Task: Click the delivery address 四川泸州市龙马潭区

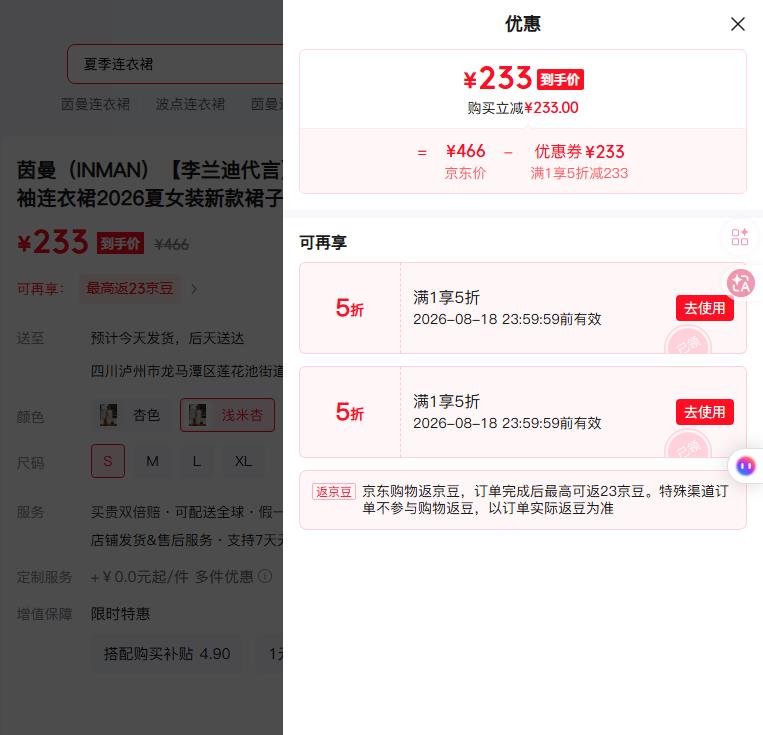Action: (187, 371)
